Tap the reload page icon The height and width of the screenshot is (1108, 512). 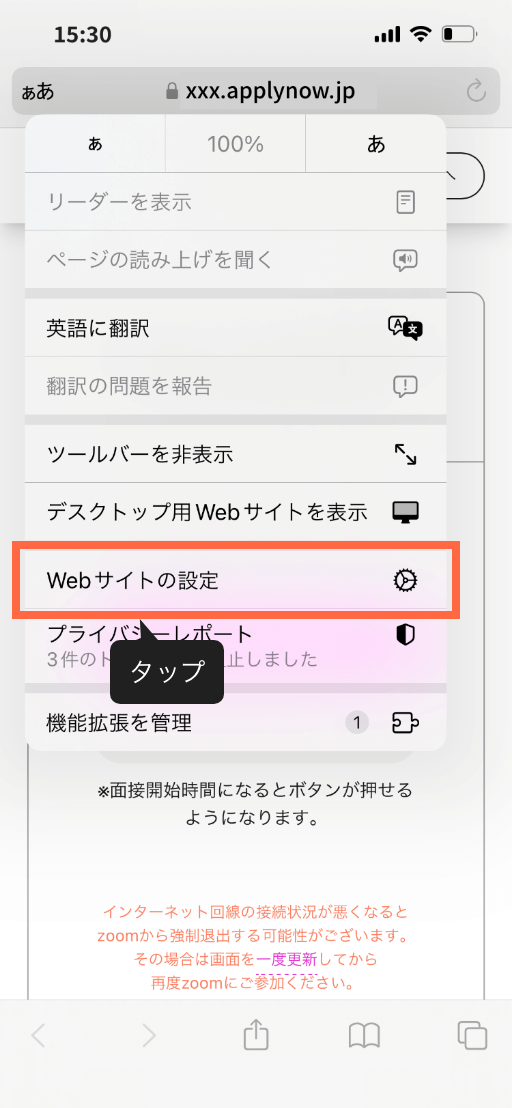pos(477,91)
